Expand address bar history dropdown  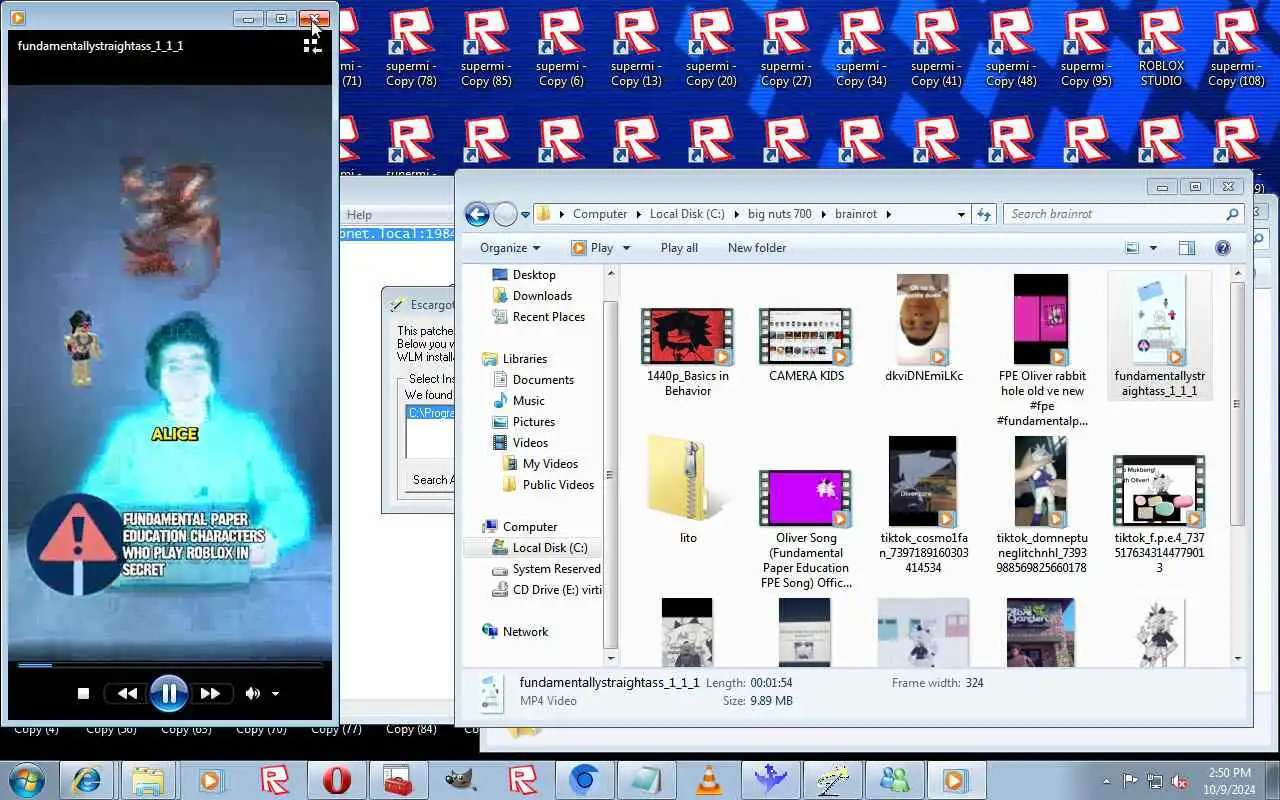[x=961, y=214]
